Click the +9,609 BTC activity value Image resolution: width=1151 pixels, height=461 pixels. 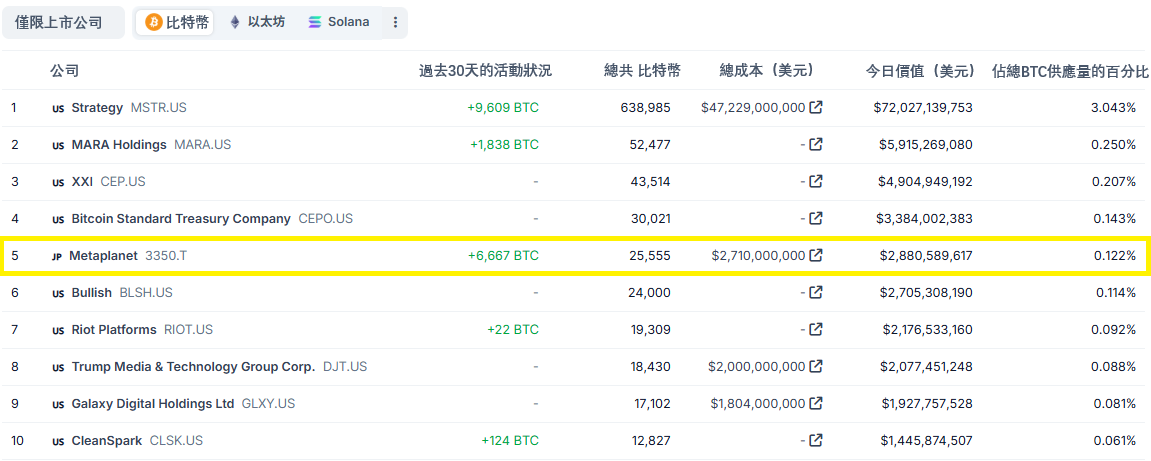pyautogui.click(x=503, y=108)
